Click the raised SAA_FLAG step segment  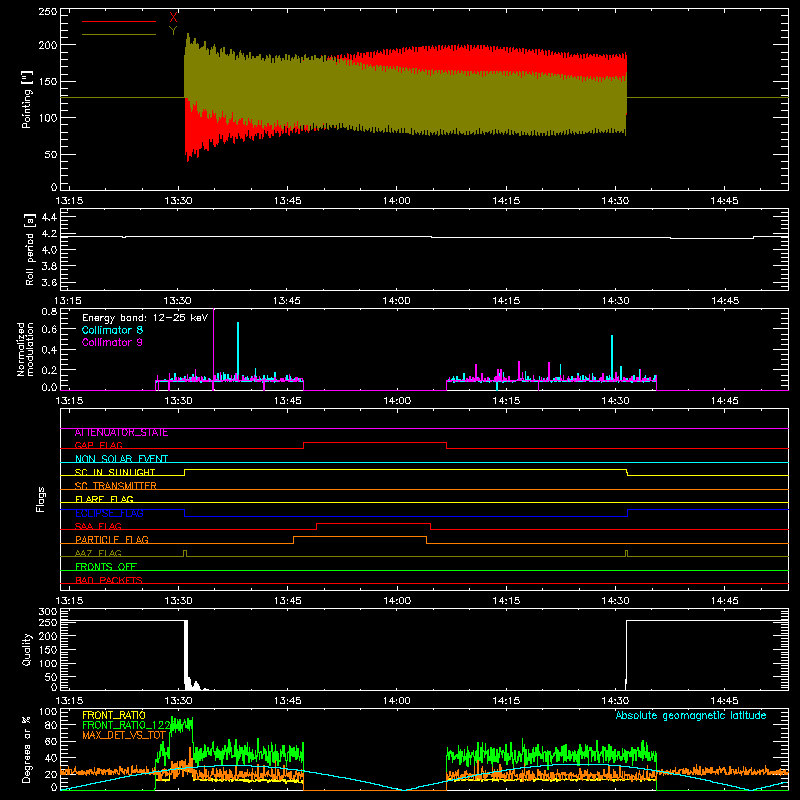(373, 523)
